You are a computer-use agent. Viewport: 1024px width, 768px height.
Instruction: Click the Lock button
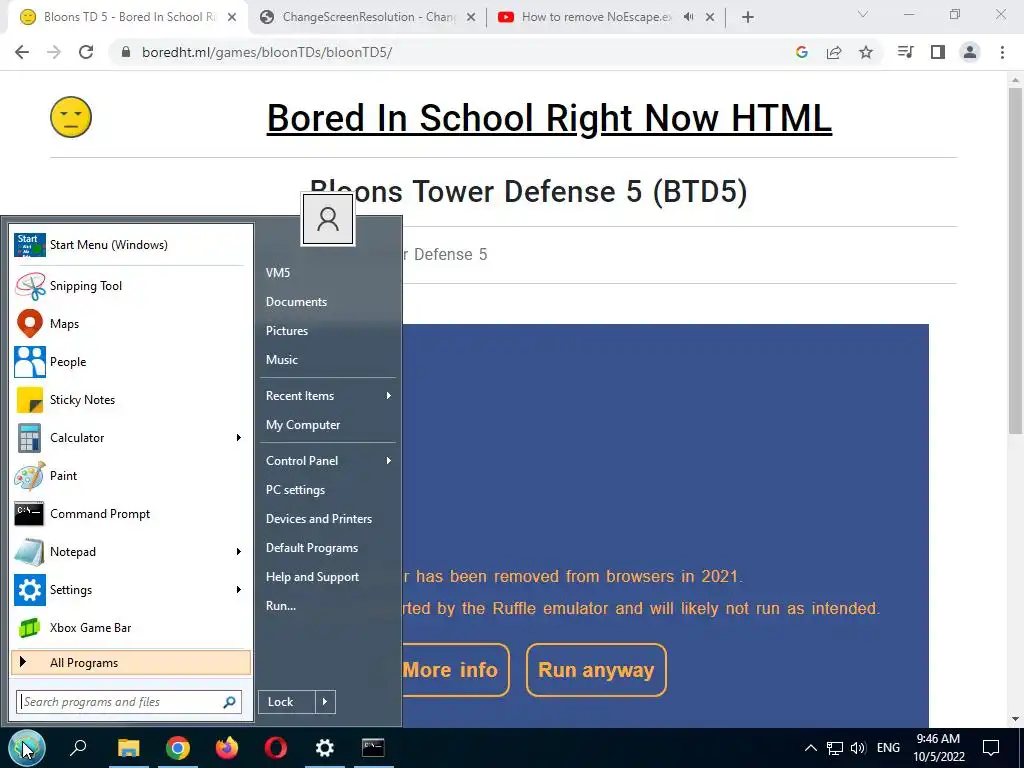287,702
